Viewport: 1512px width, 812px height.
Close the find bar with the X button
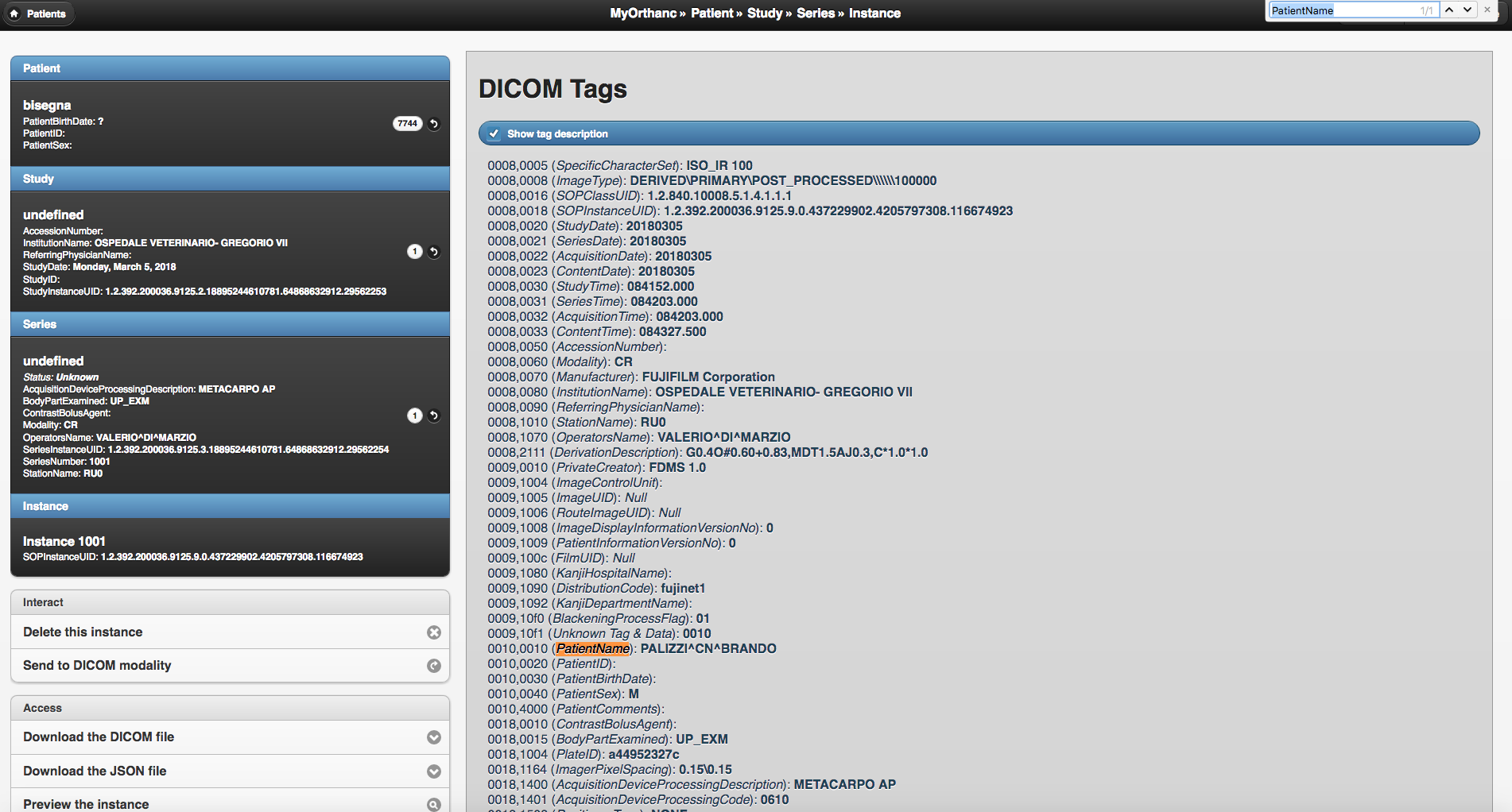pyautogui.click(x=1487, y=10)
